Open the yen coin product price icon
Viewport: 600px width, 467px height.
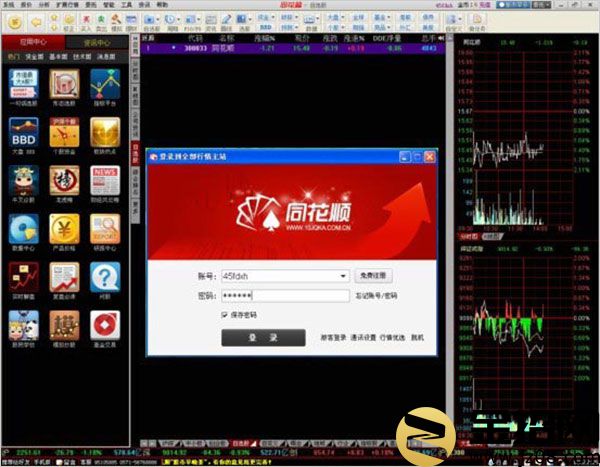[64, 229]
